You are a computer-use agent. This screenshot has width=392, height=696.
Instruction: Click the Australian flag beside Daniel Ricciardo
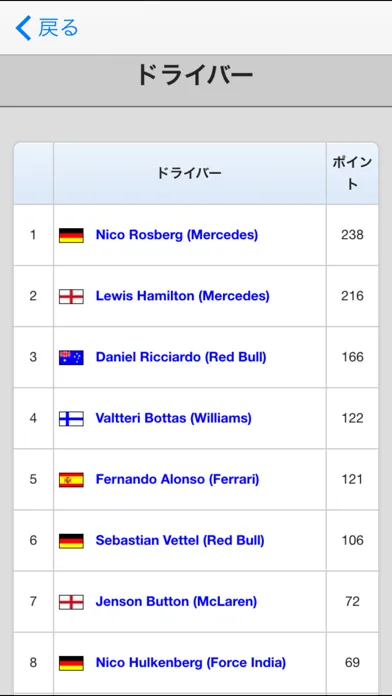(x=71, y=358)
